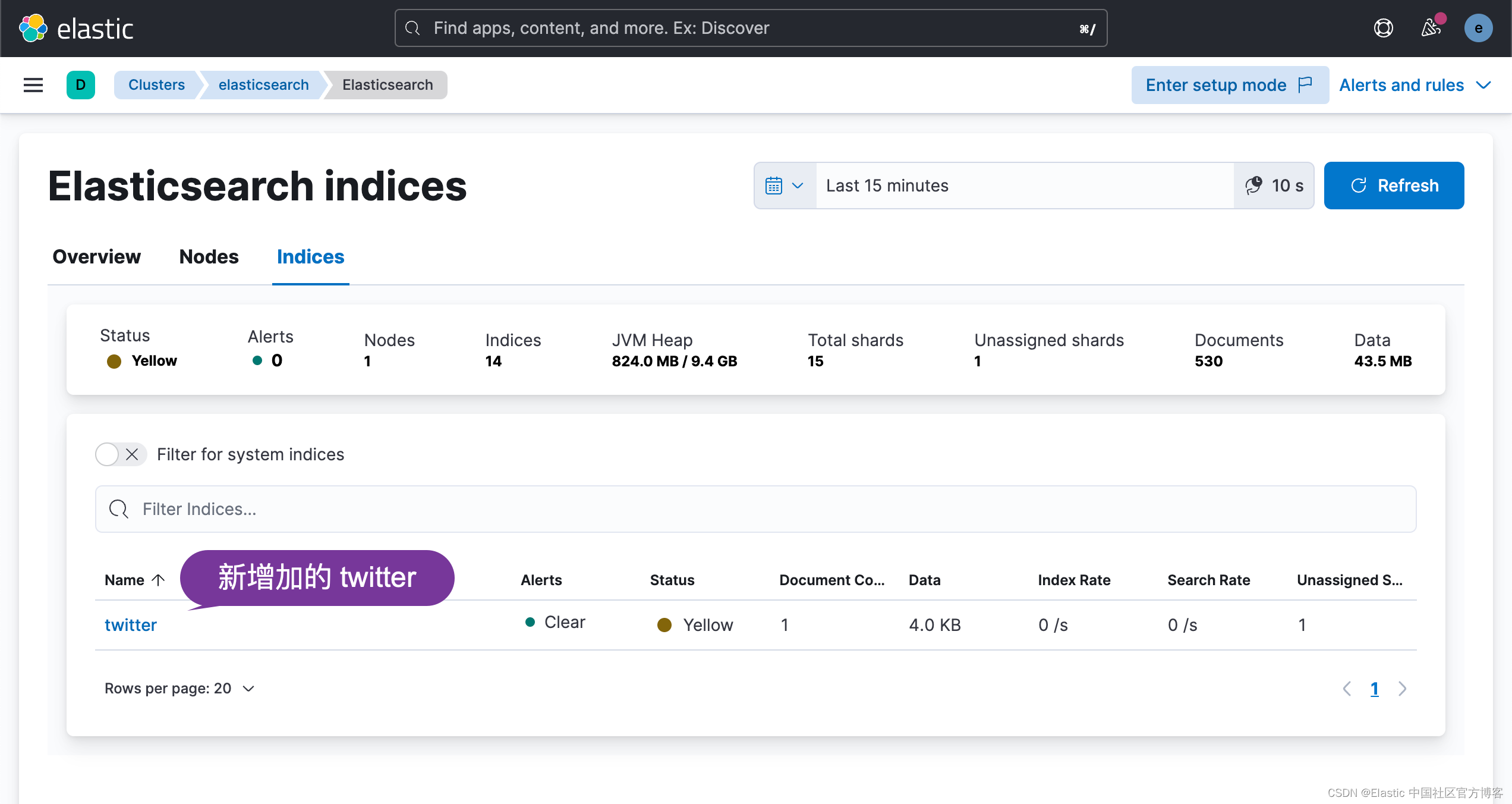Click the recently-used time ranges clock icon
This screenshot has height=804, width=1512.
pos(1253,186)
